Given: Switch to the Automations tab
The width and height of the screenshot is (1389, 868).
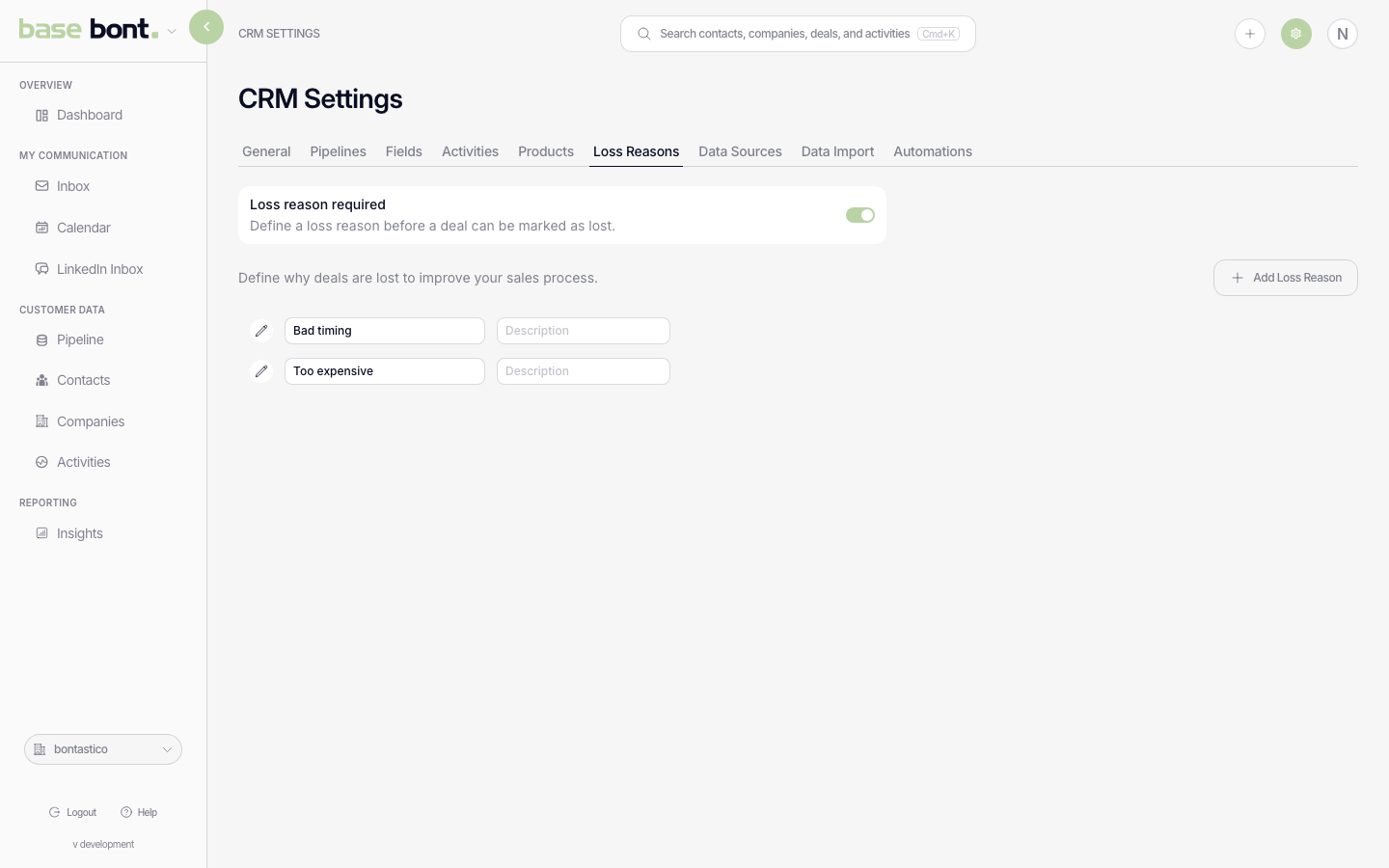Looking at the screenshot, I should (x=933, y=151).
